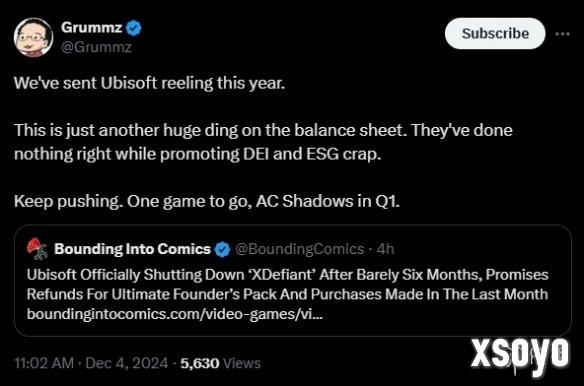Follow the boundingintocomics.com article link
This screenshot has height=386, width=584.
pyautogui.click(x=175, y=314)
